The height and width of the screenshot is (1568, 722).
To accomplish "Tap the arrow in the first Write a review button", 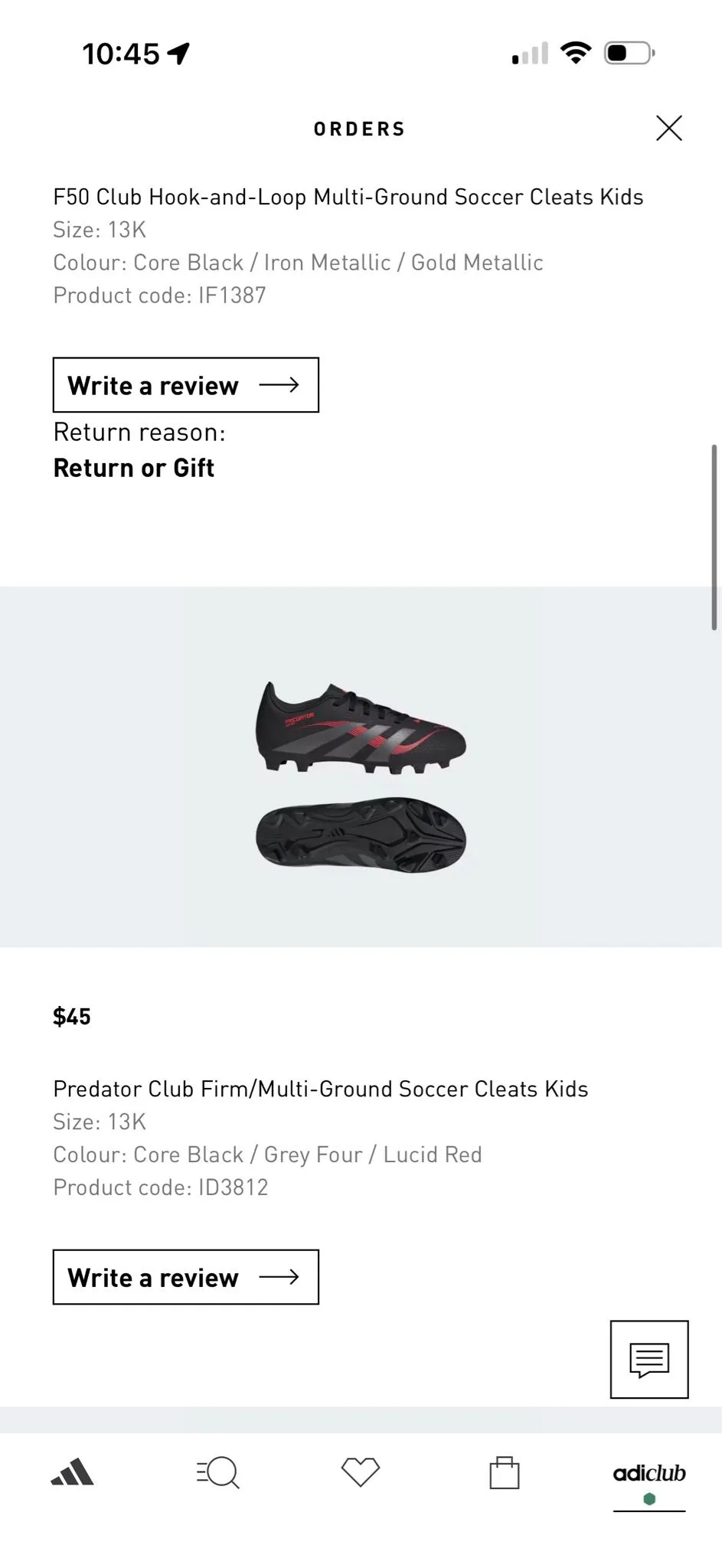I will coord(279,385).
